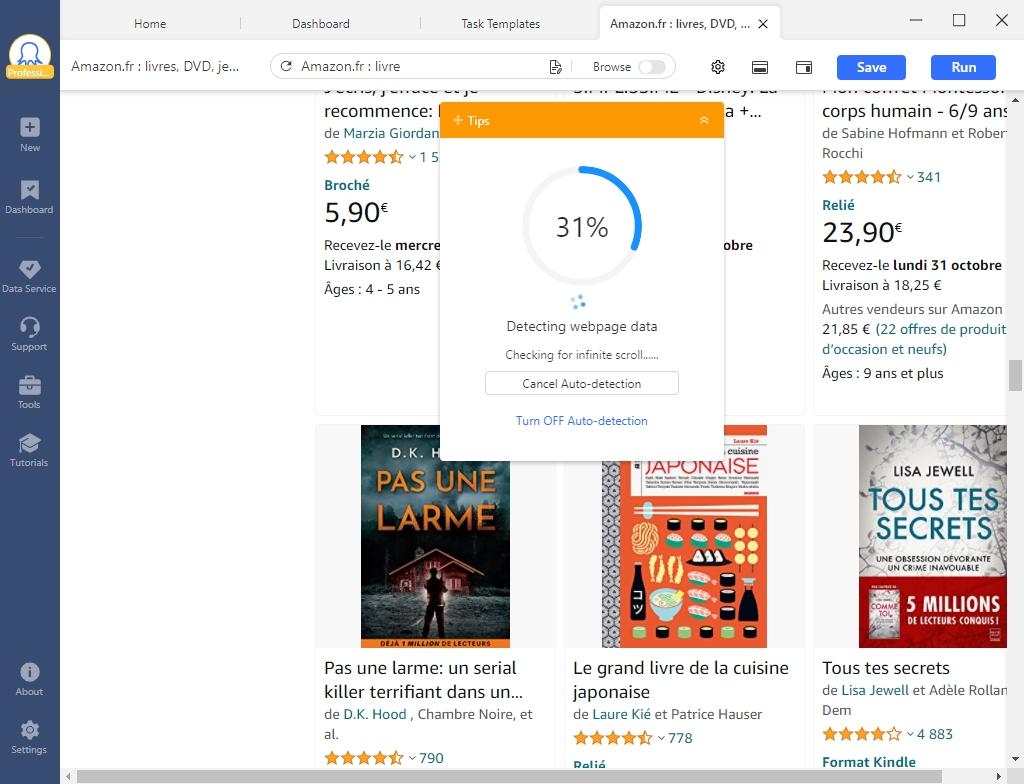Open the Lisa Jewell author link
1024x784 pixels.
(874, 690)
